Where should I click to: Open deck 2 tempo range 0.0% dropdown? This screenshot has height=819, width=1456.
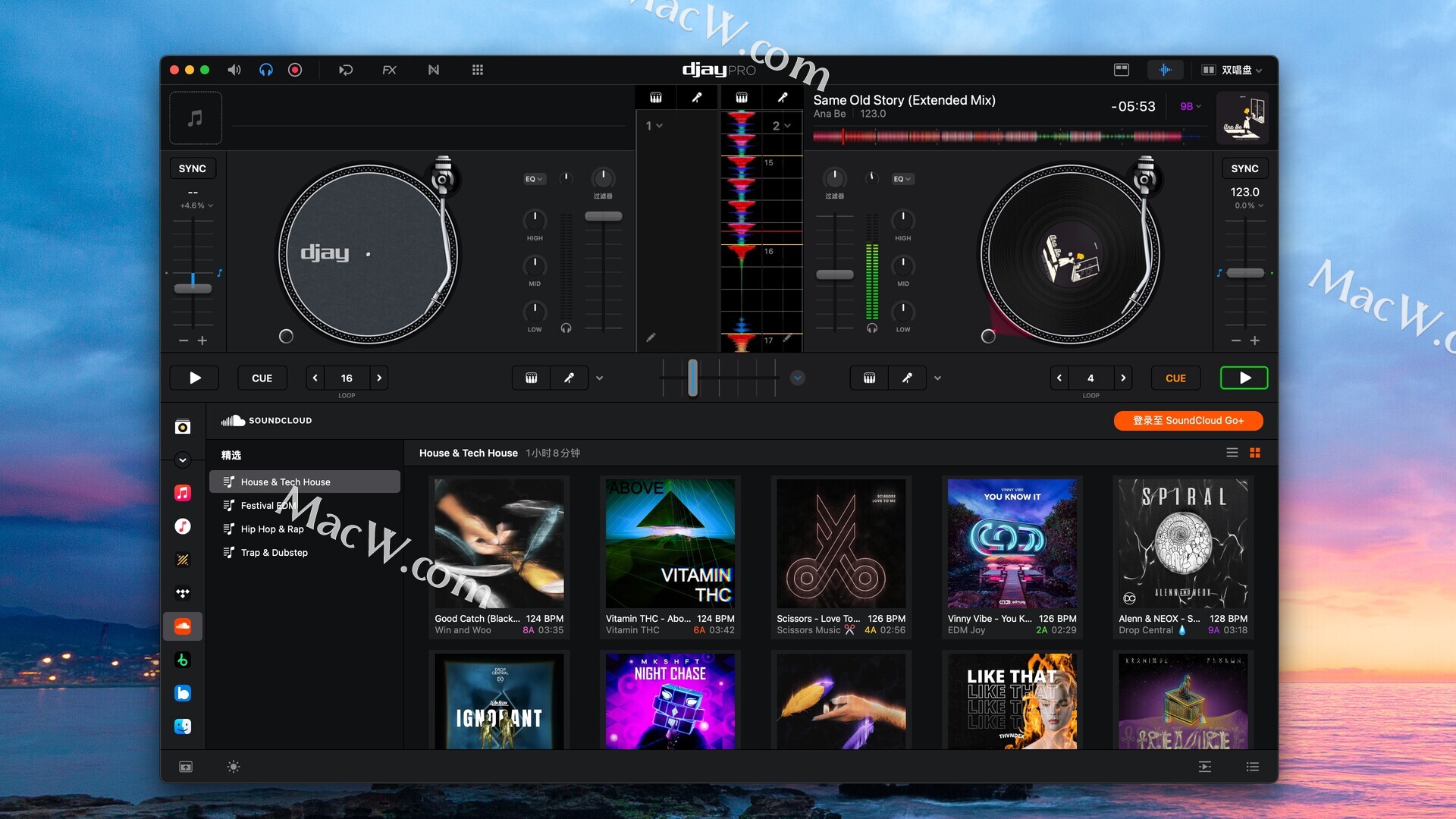point(1248,206)
